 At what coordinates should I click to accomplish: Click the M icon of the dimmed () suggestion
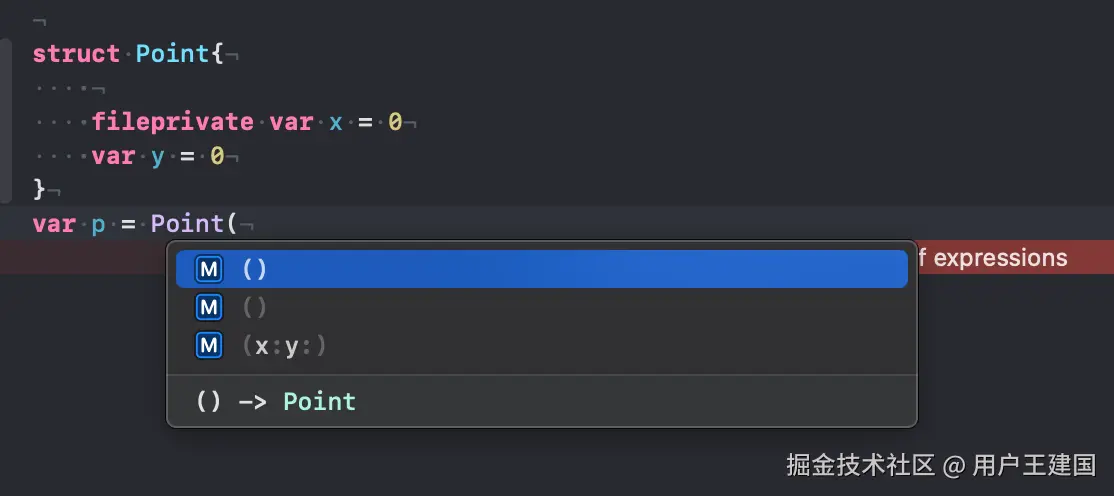point(208,307)
